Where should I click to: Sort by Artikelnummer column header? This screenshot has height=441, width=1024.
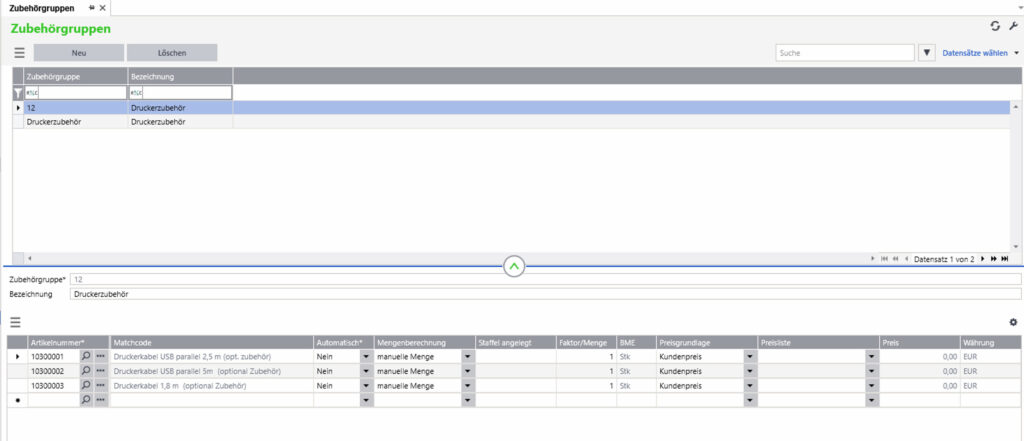point(69,342)
